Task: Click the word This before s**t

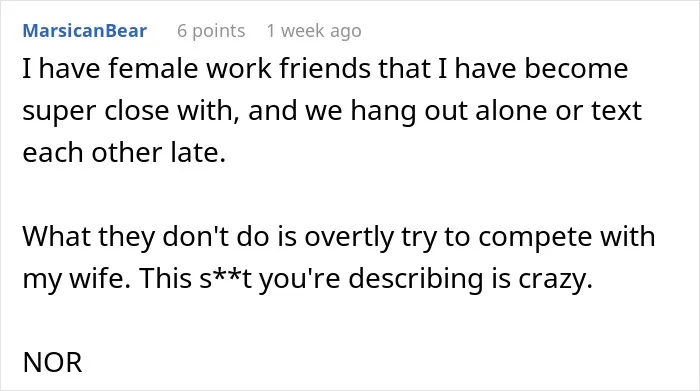Action: (x=166, y=278)
